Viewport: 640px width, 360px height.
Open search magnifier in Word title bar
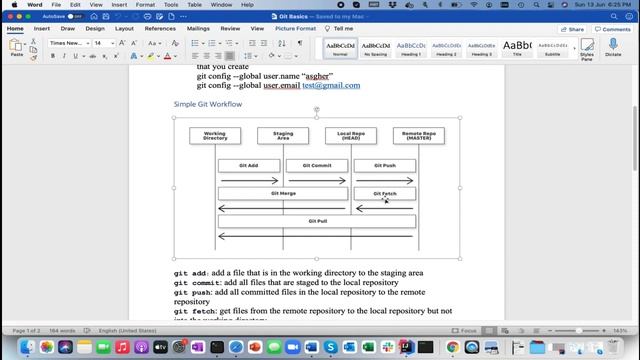pyautogui.click(x=614, y=16)
